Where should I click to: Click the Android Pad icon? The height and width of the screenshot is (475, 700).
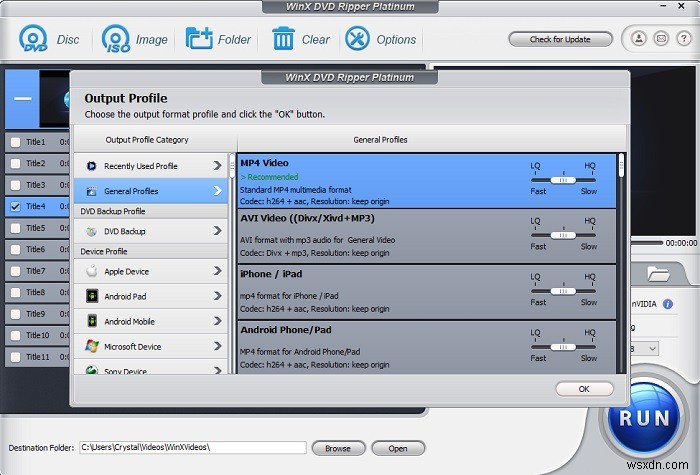click(92, 296)
